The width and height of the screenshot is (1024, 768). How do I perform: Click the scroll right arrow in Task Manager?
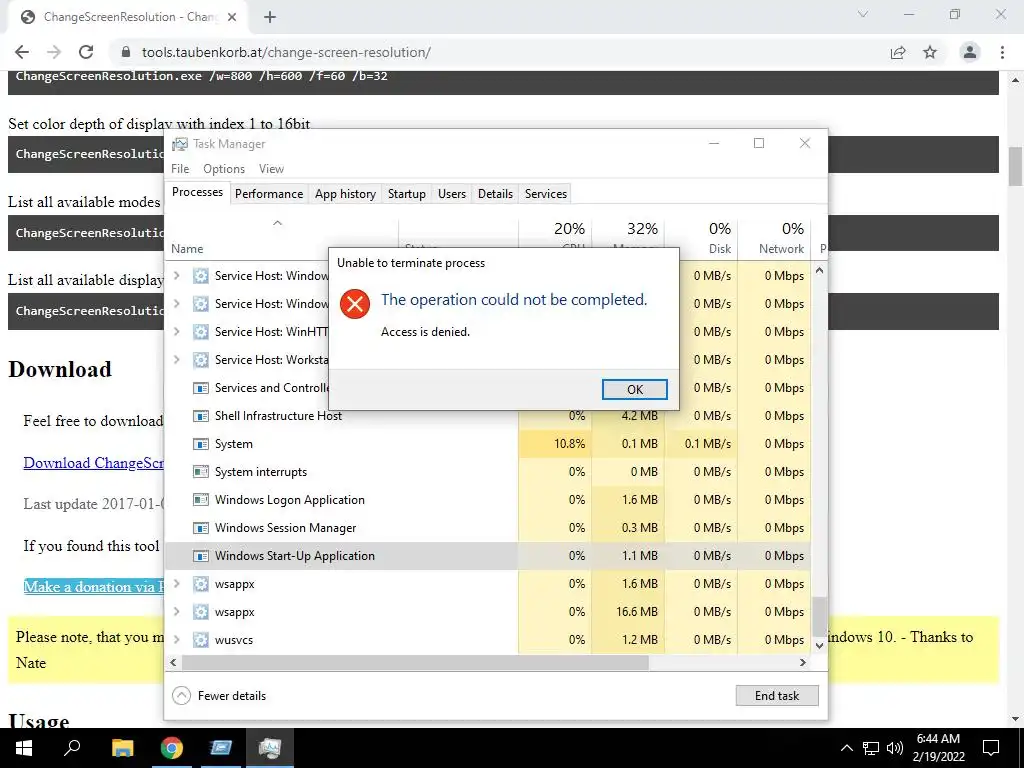(x=803, y=662)
